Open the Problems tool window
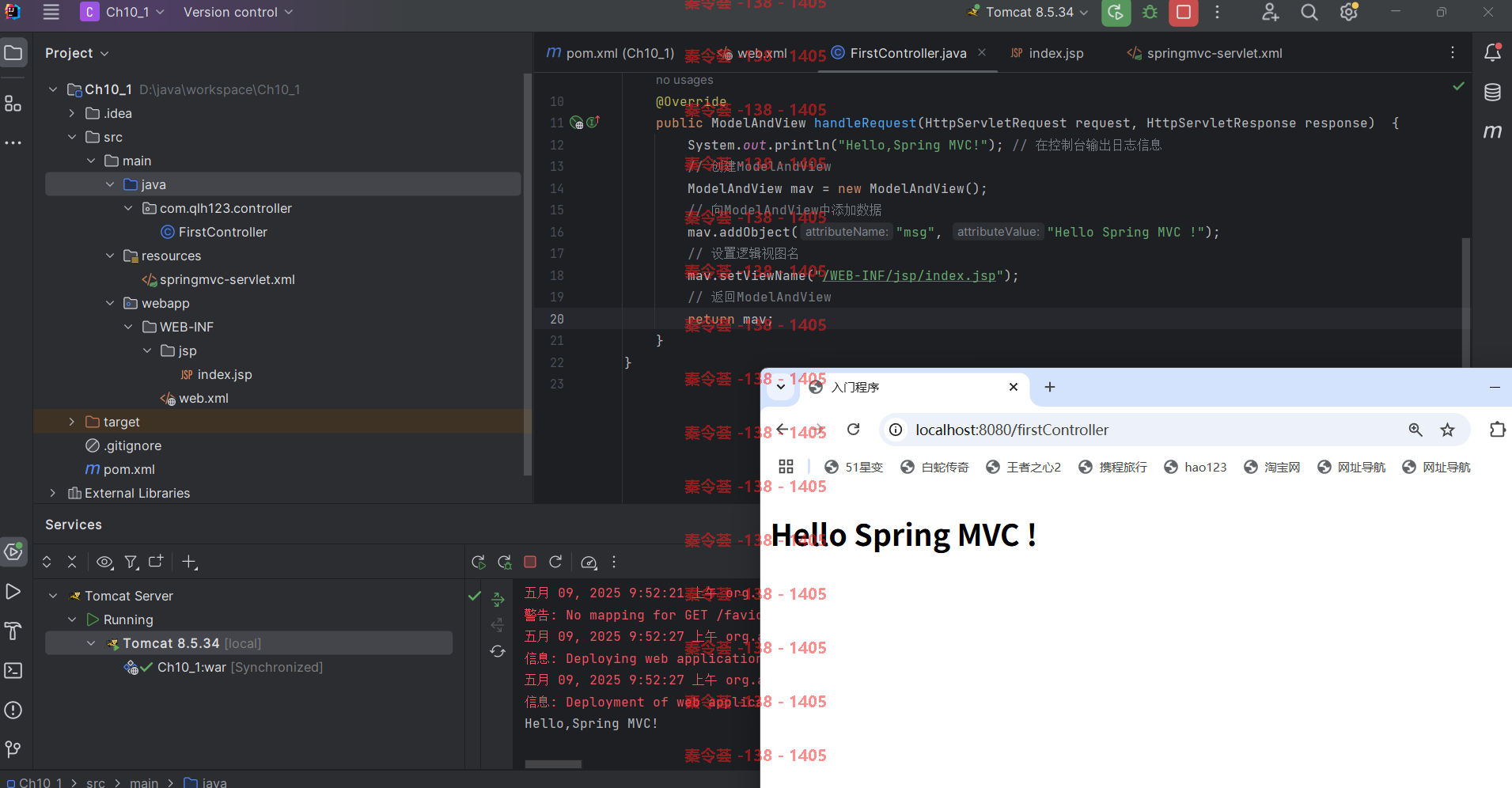Screen dimensions: 1512x788 click(x=13, y=710)
